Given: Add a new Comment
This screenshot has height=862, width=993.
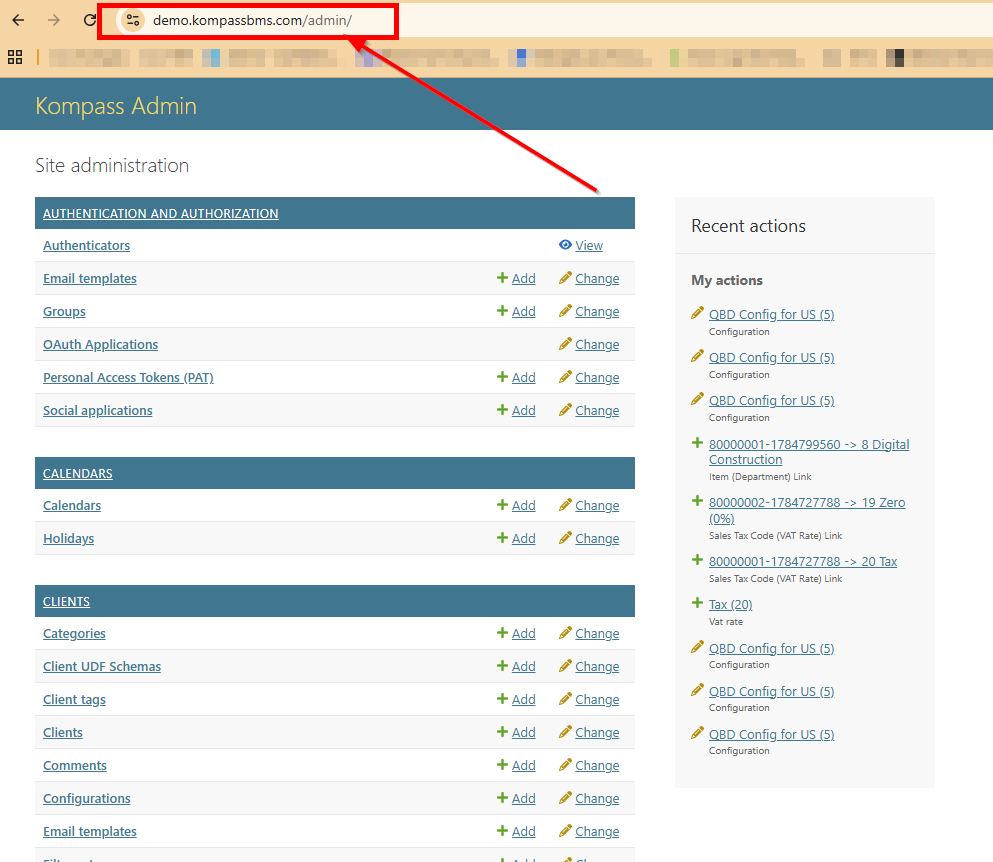Looking at the screenshot, I should 516,765.
